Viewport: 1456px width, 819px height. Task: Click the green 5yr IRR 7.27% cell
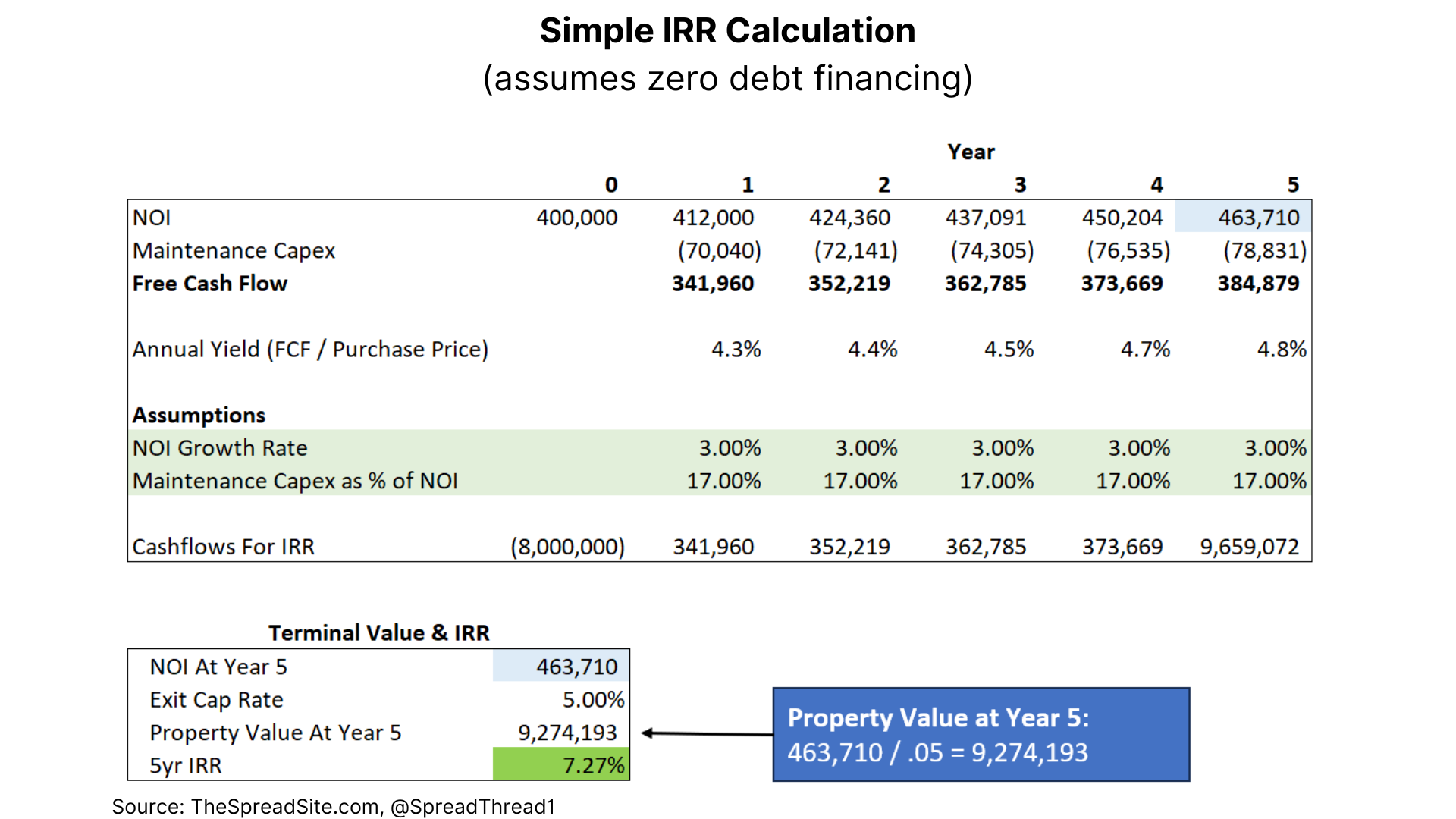coord(561,764)
